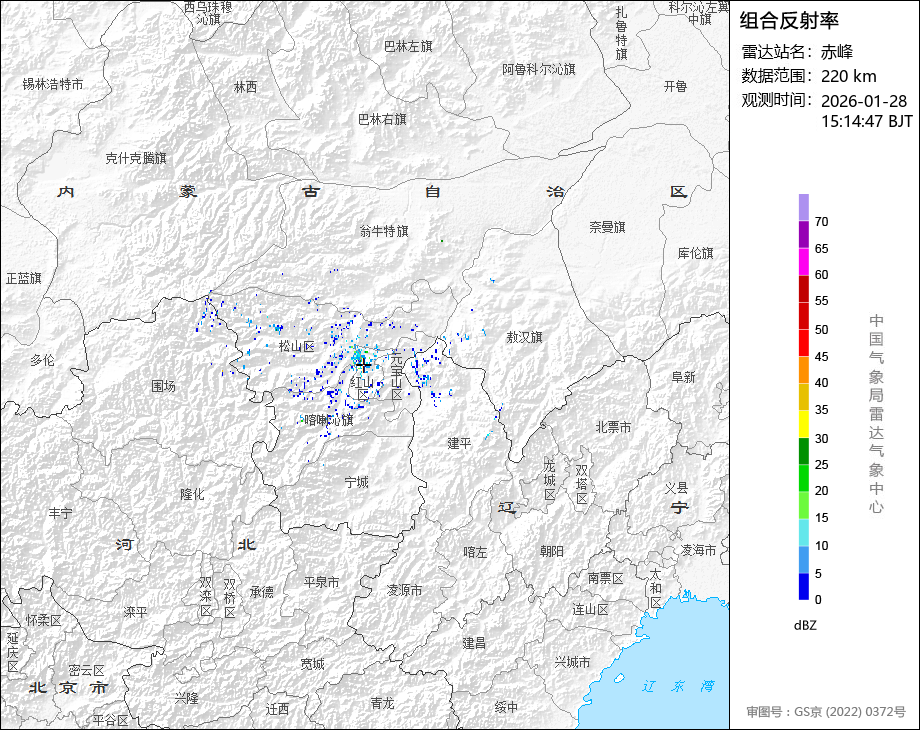Click the 林西 map label
920x730 pixels.
(x=245, y=87)
